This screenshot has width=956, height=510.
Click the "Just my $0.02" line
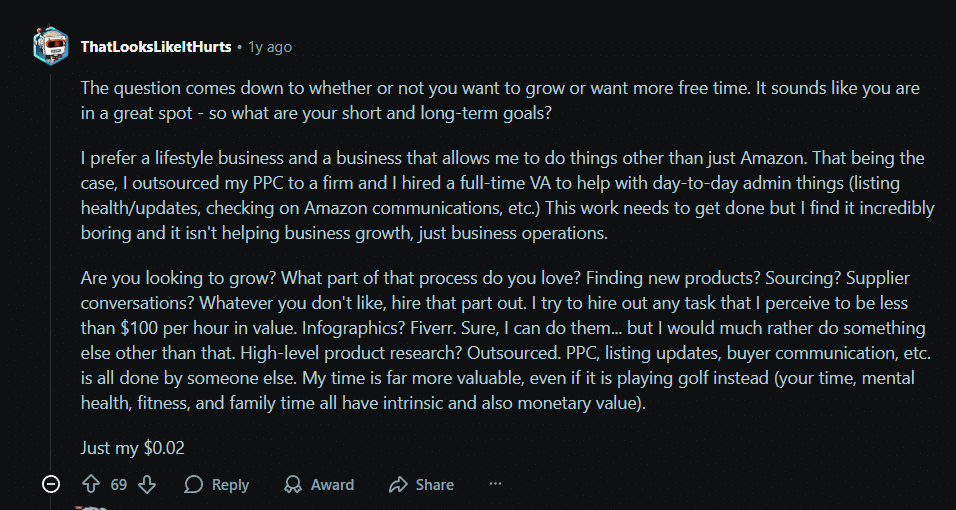coord(132,448)
